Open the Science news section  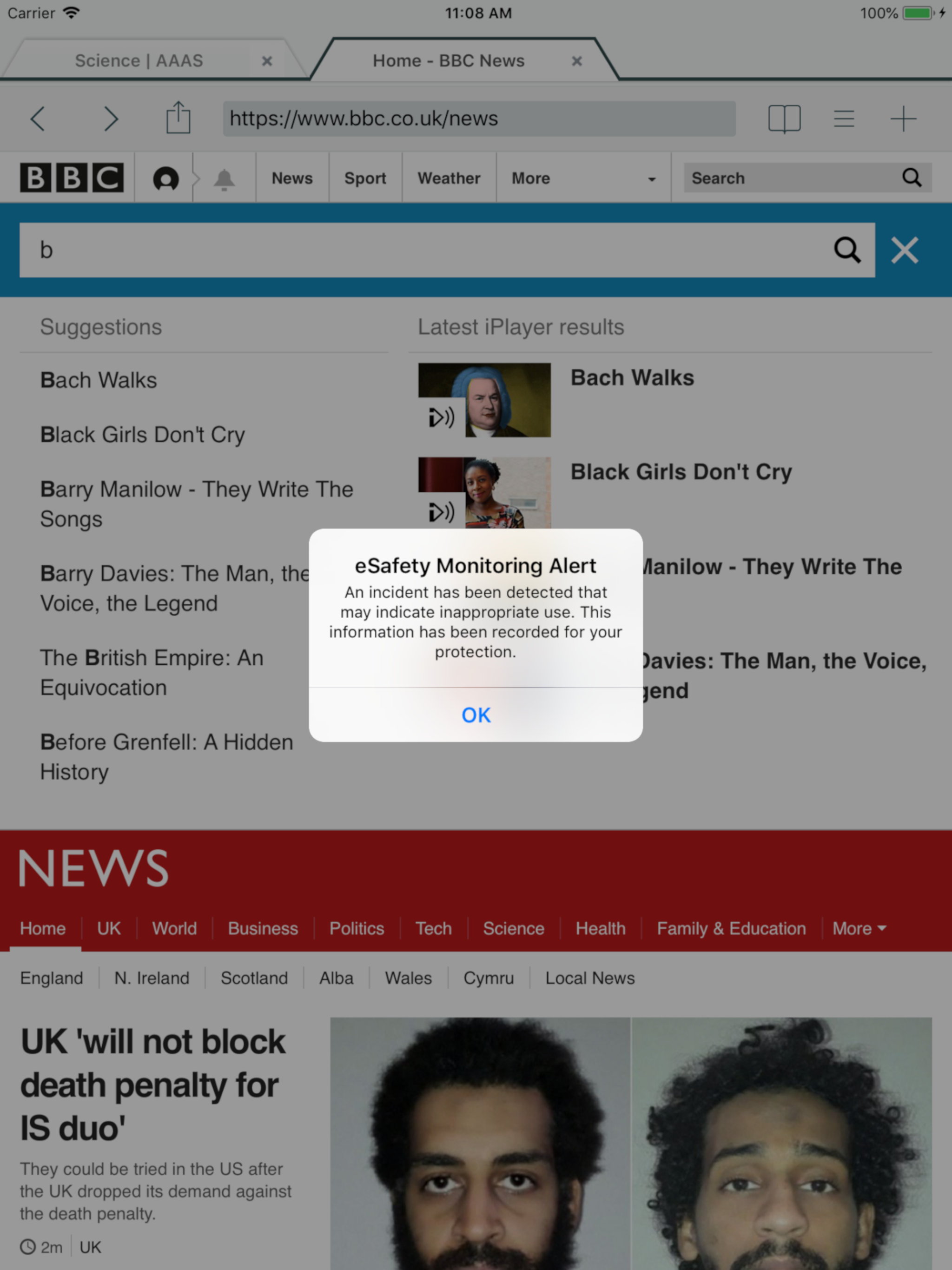[x=513, y=928]
